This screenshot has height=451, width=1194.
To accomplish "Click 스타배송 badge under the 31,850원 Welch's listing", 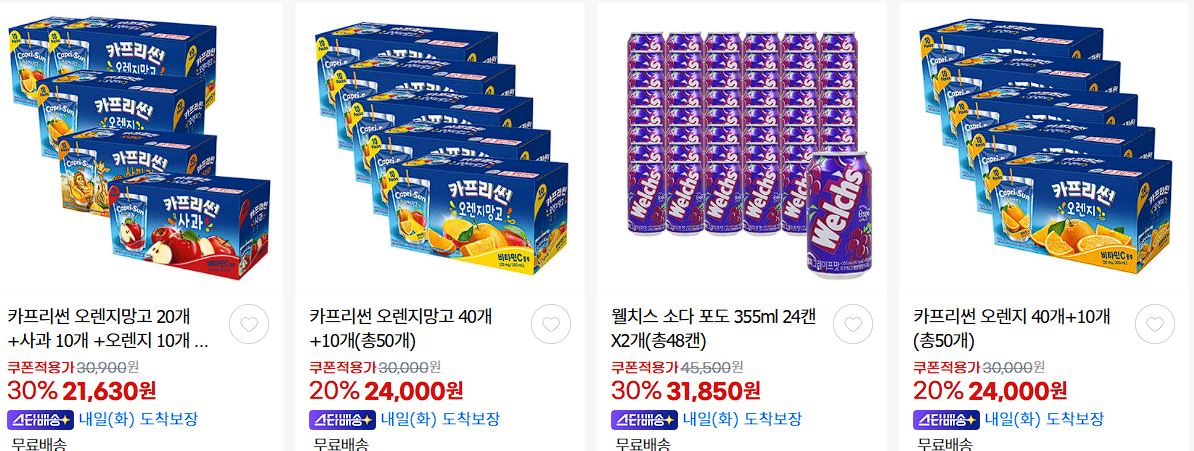I will coord(644,419).
